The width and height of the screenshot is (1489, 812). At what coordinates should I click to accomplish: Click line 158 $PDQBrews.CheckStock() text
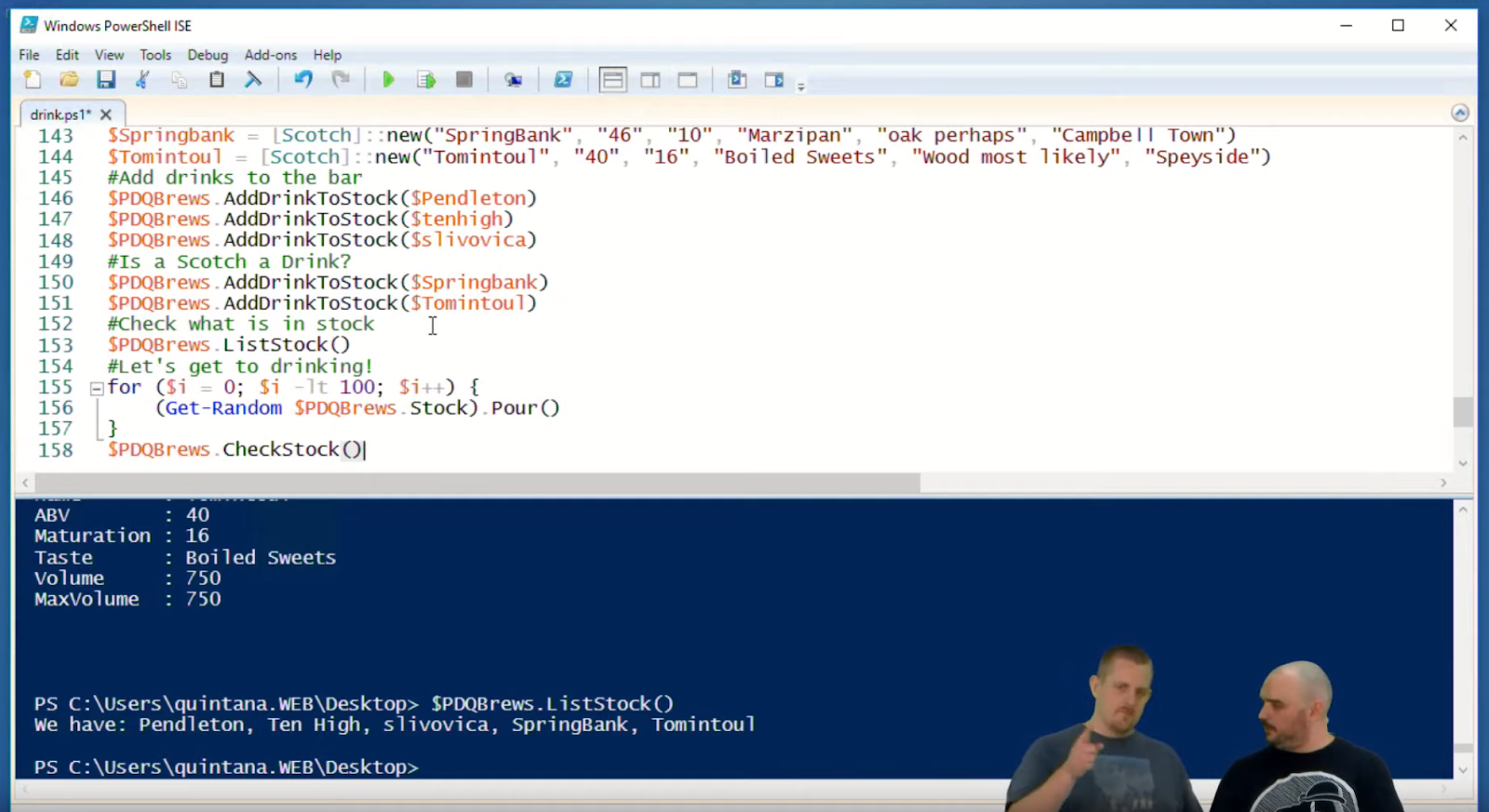pyautogui.click(x=235, y=449)
